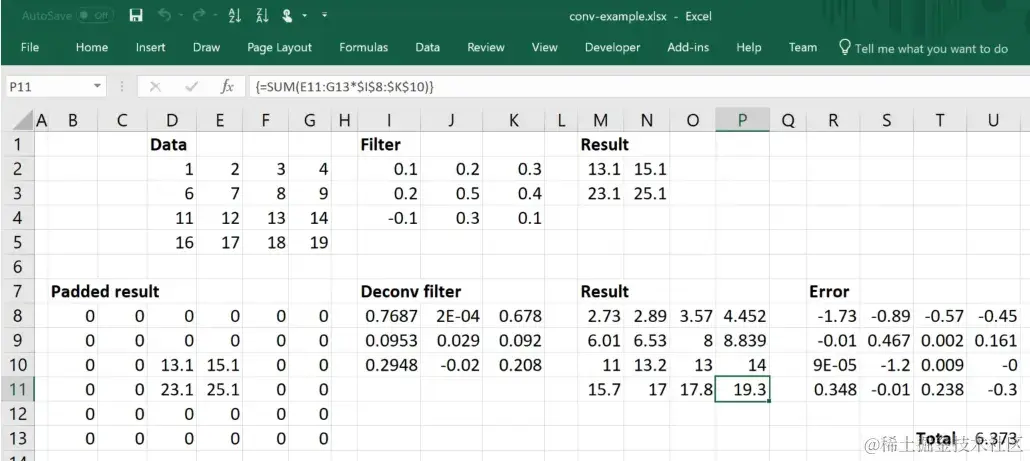Screen dimensions: 1030x461
Task: Open the Developer tab
Action: (612, 47)
